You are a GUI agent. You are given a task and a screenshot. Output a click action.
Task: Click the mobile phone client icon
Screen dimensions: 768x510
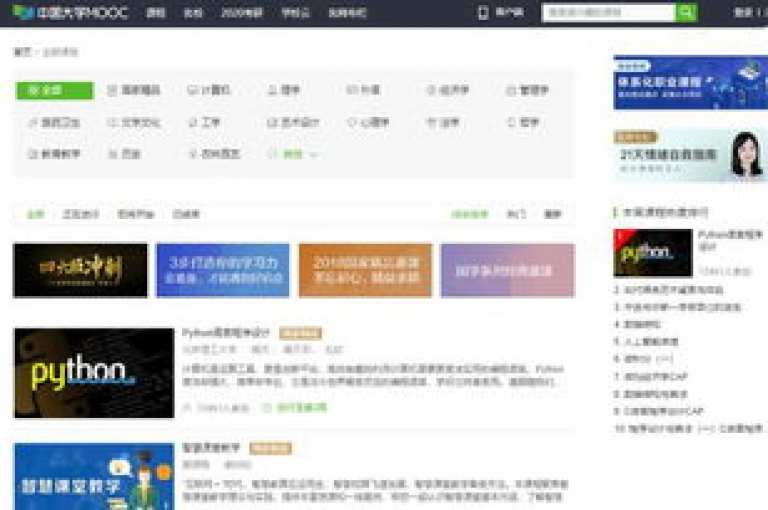[x=483, y=12]
